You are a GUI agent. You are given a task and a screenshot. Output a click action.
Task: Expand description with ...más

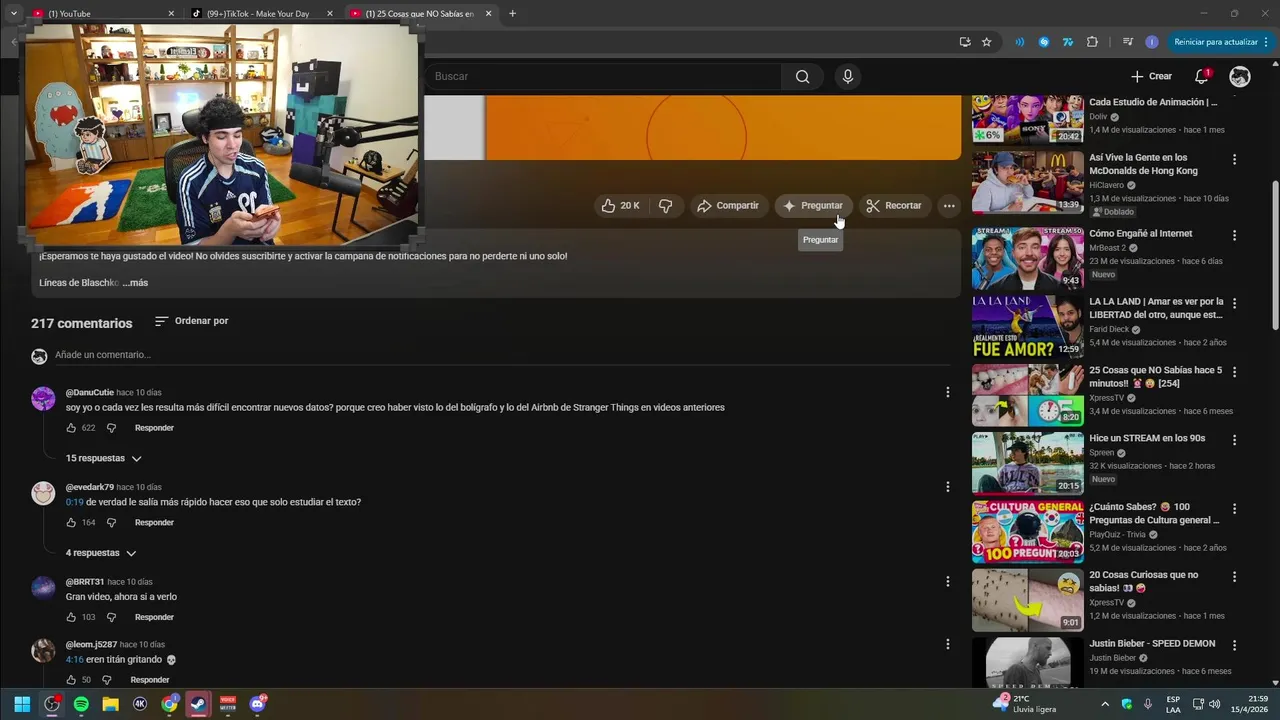click(135, 283)
